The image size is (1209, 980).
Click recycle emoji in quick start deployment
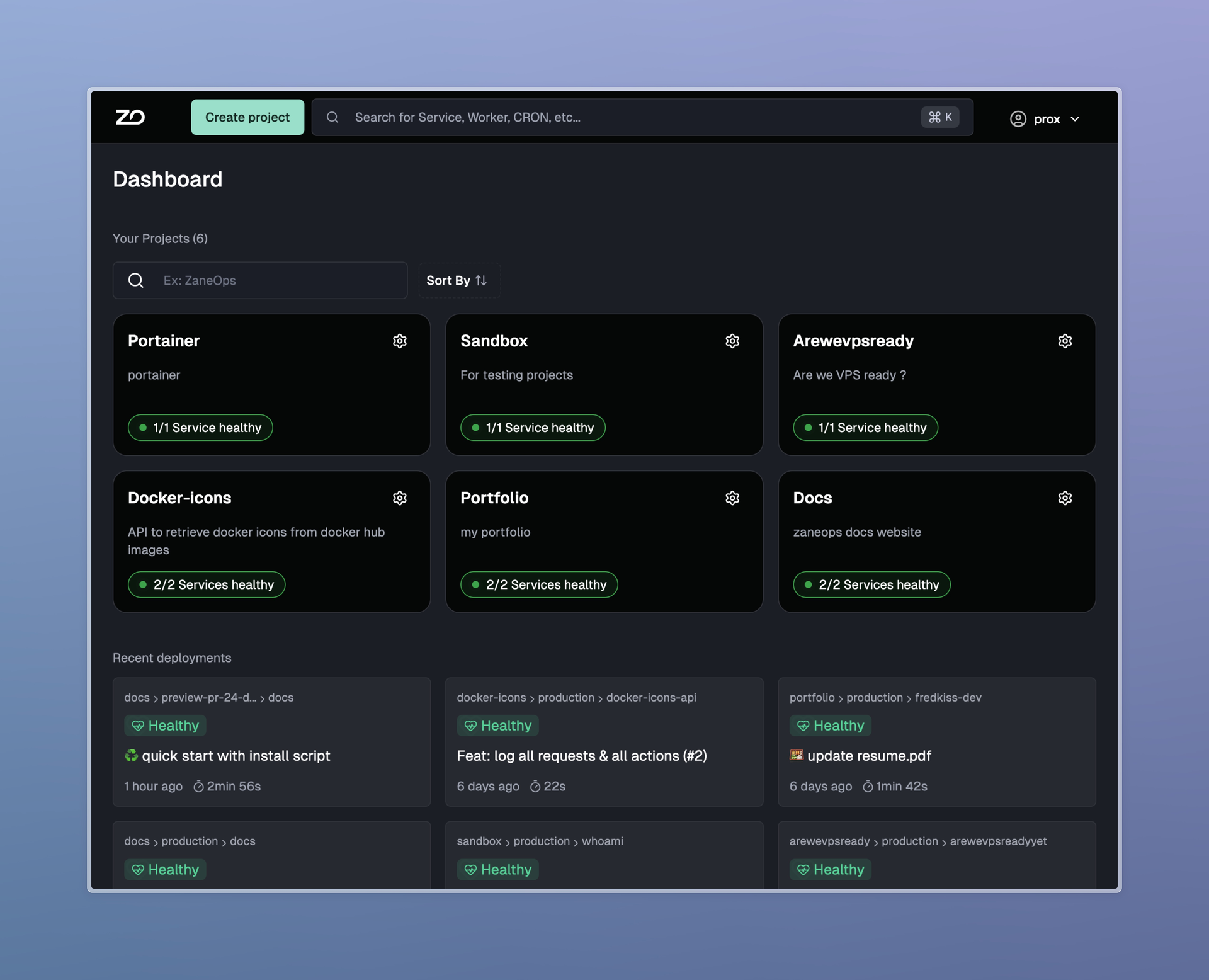click(x=131, y=755)
